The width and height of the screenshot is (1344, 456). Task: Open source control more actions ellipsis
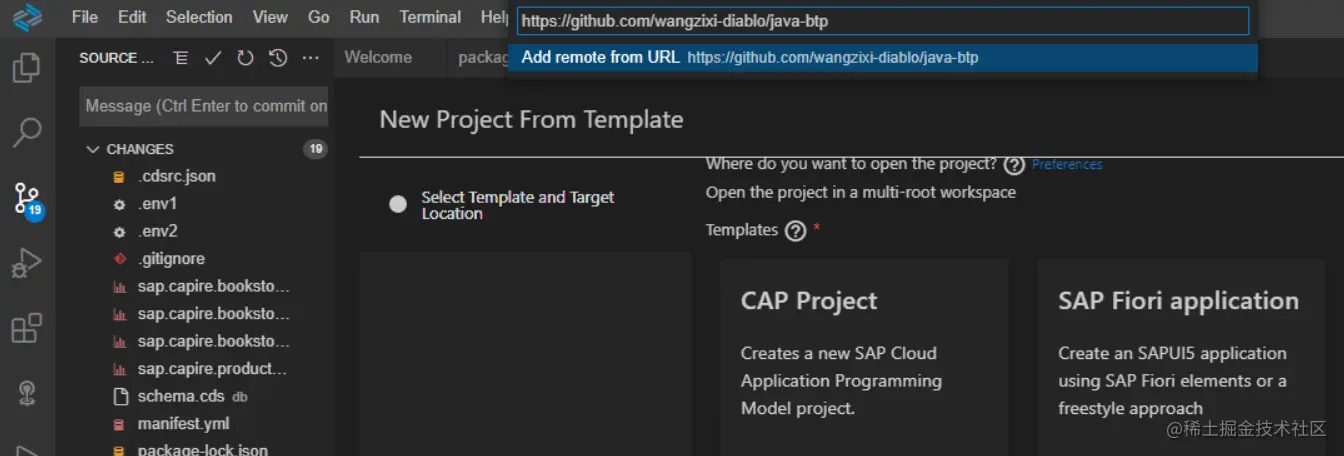pyautogui.click(x=311, y=58)
